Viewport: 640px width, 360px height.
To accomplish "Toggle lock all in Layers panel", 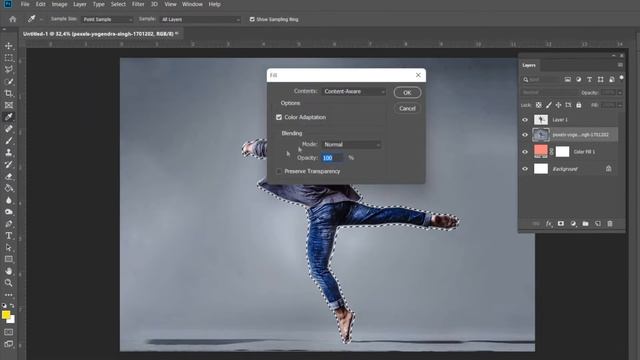I will (x=578, y=105).
